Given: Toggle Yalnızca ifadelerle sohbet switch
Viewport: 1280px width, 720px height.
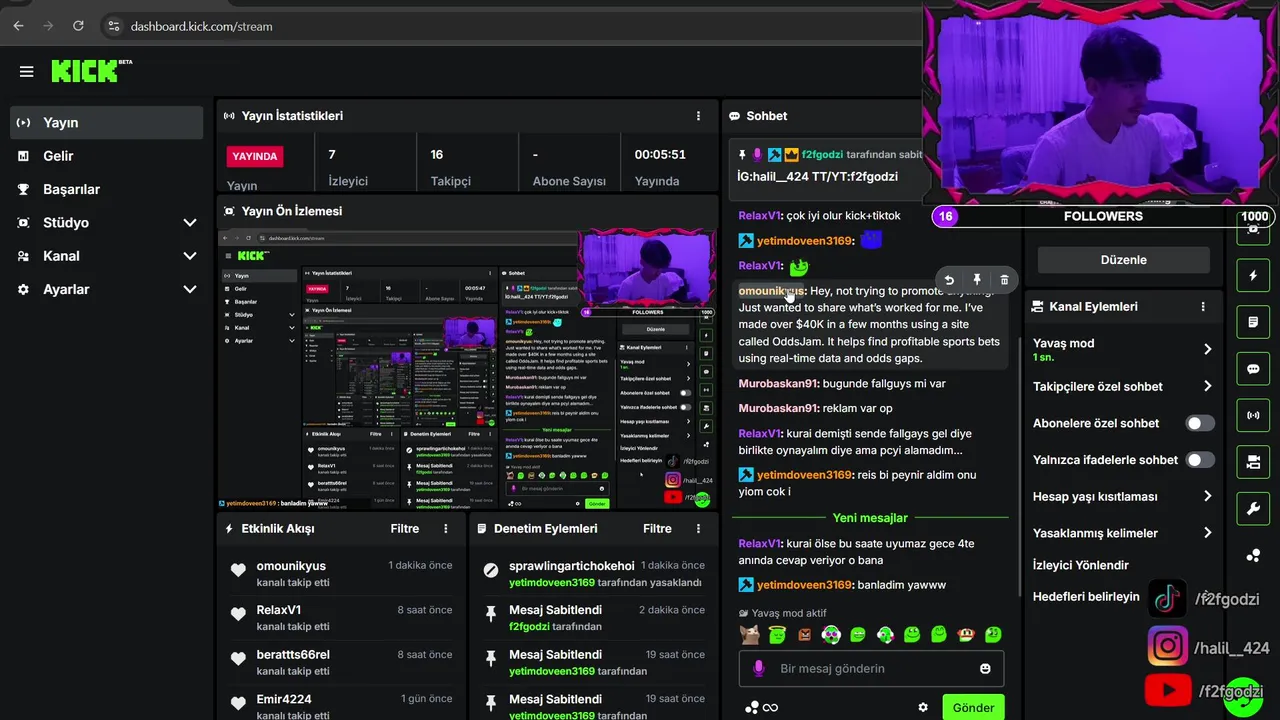Looking at the screenshot, I should pos(1200,460).
